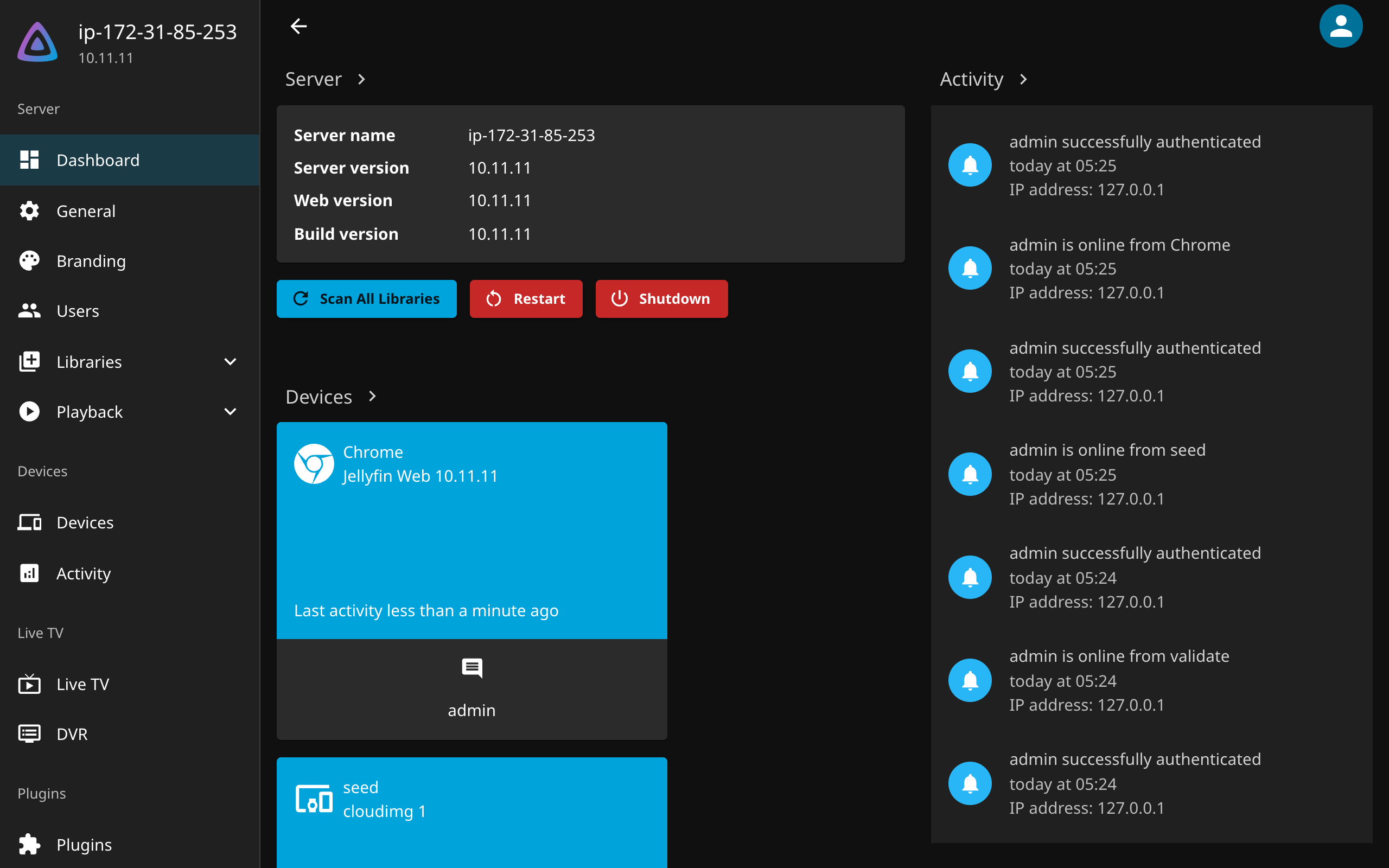Click the Devices icon in the sidebar

pos(29,522)
